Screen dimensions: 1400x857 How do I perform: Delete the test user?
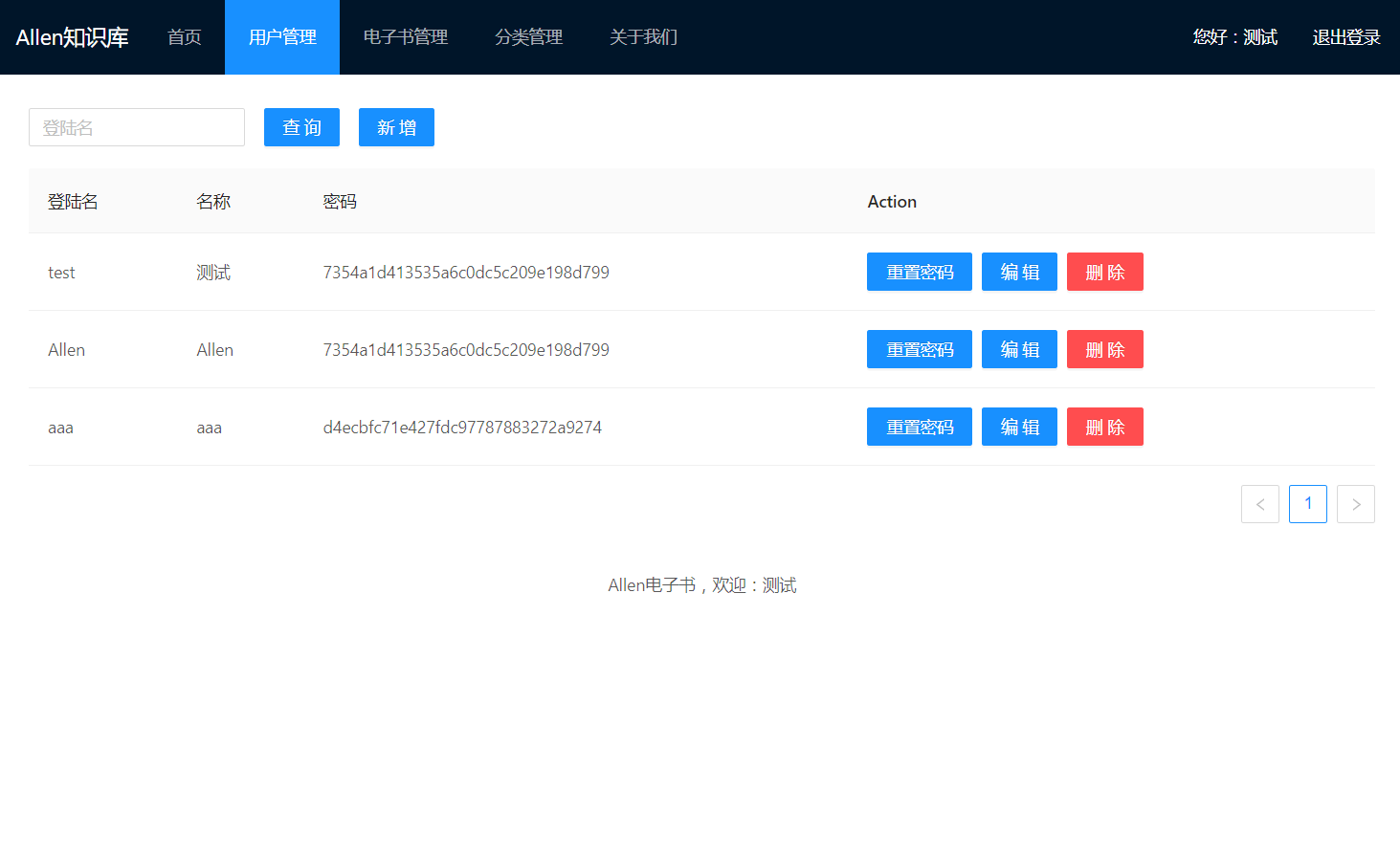[1104, 272]
